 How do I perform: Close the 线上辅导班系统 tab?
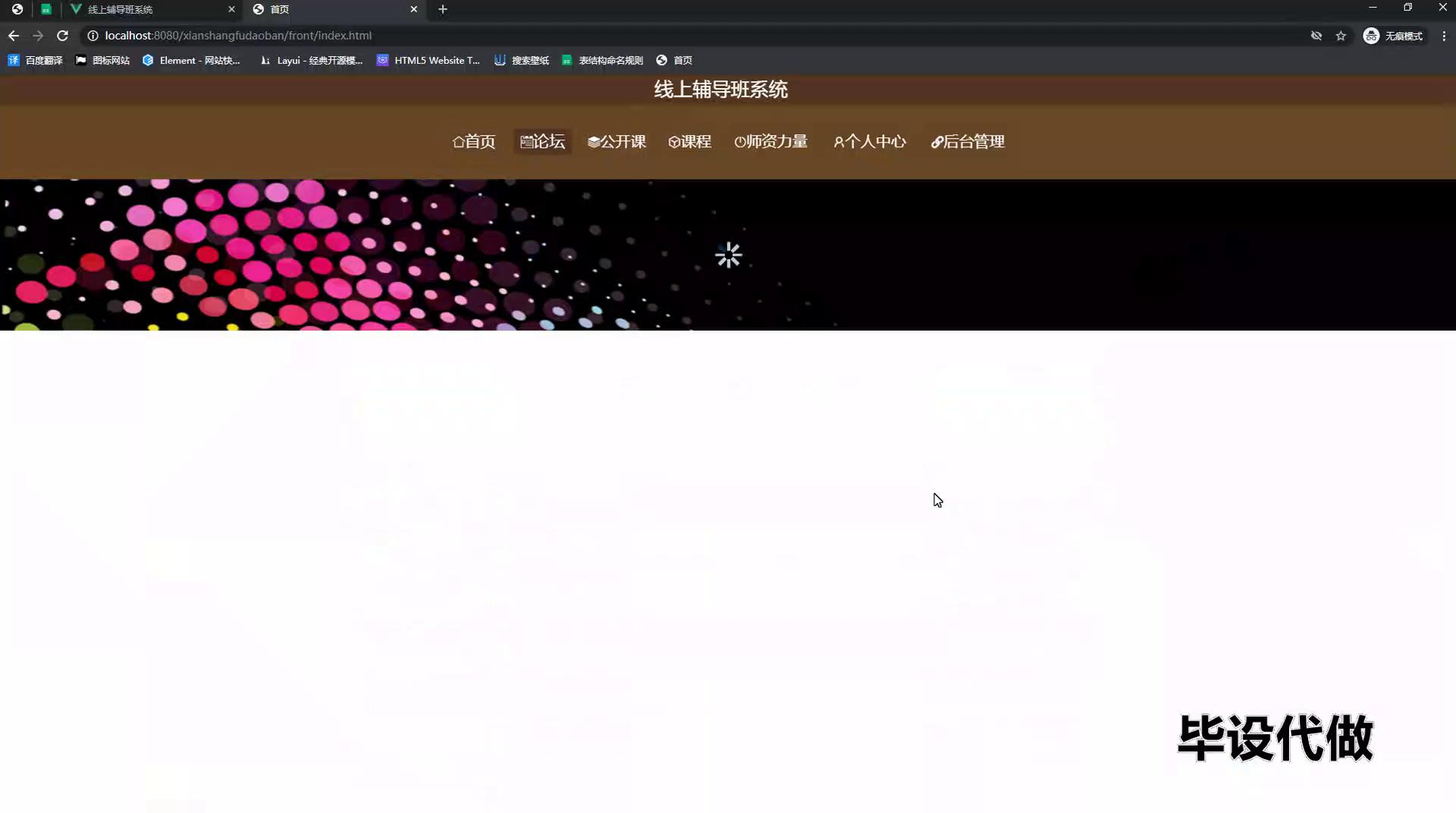(231, 9)
